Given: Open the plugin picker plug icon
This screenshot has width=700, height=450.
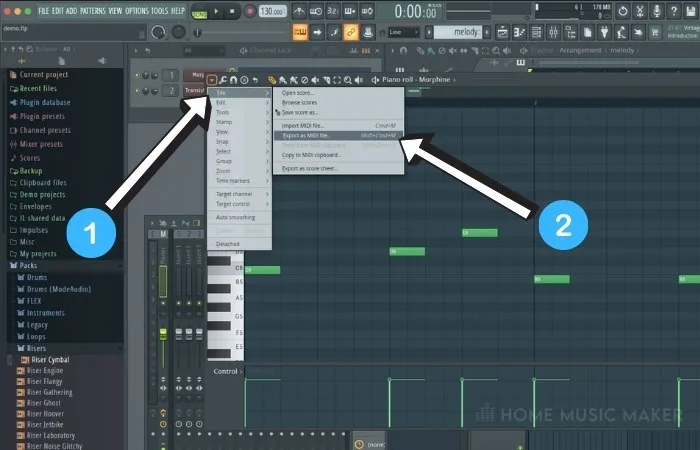Looking at the screenshot, I should (x=604, y=32).
